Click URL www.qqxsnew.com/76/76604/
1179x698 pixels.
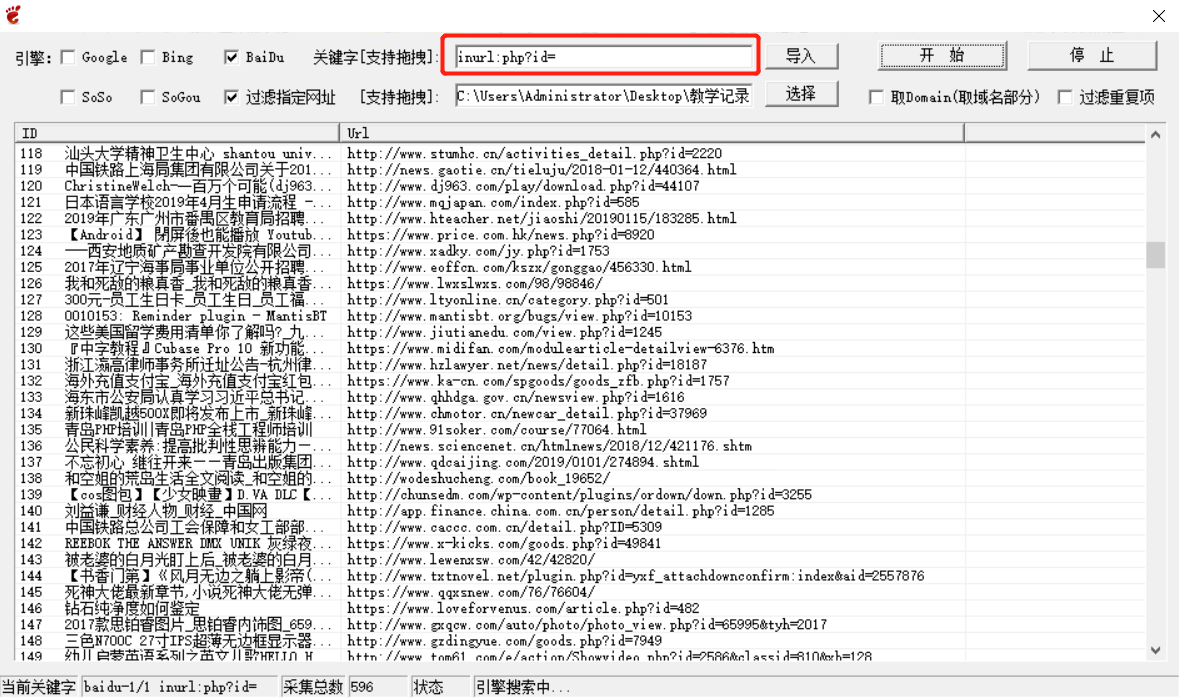tap(471, 592)
